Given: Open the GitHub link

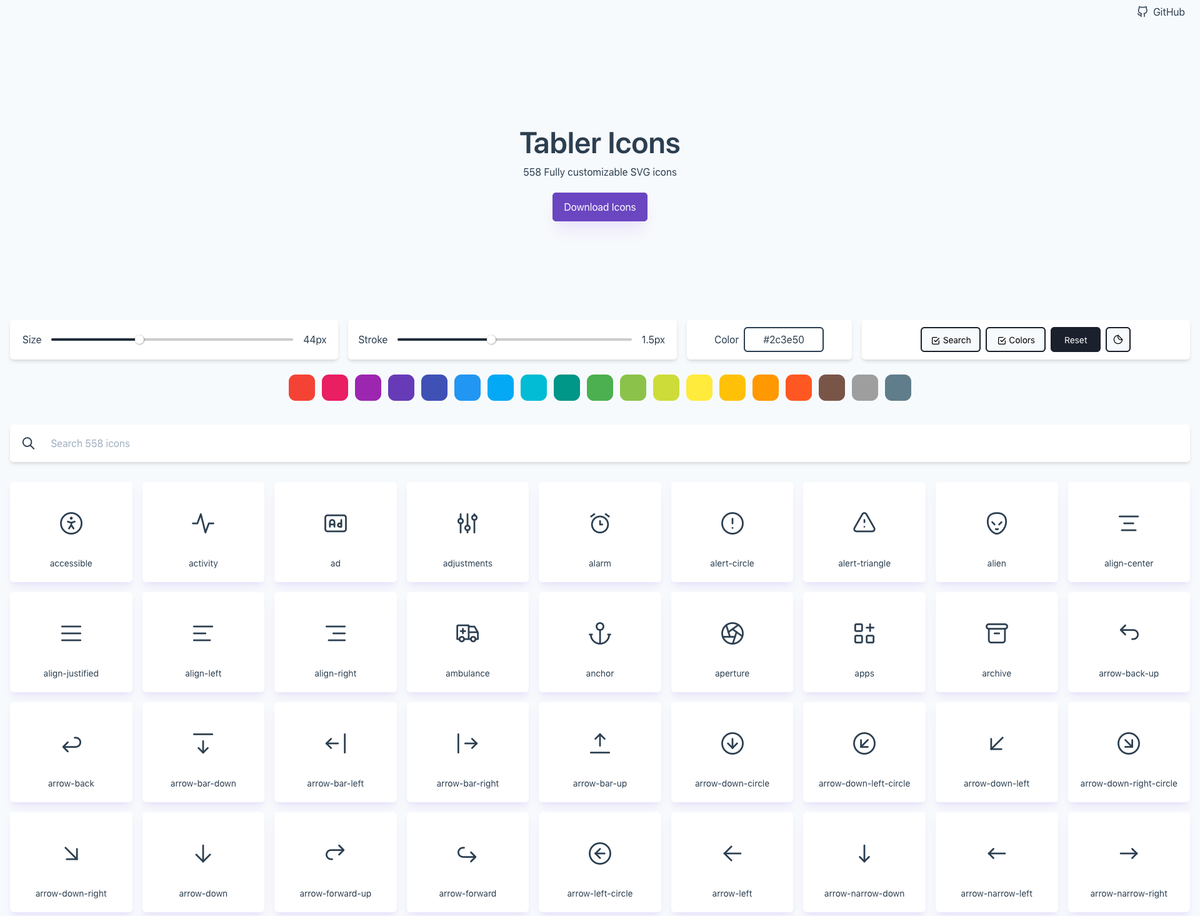Looking at the screenshot, I should coord(1161,12).
